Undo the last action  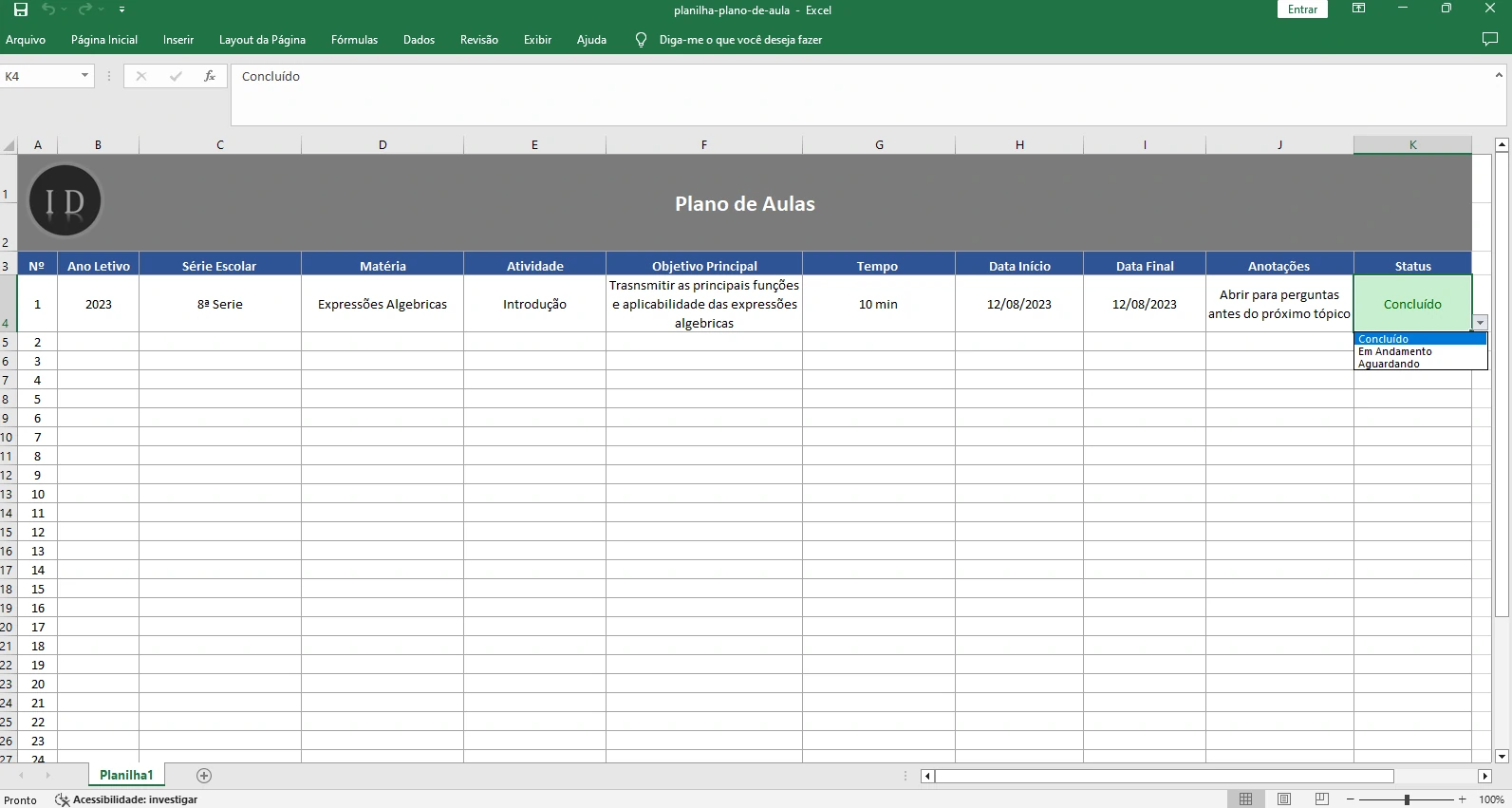48,9
